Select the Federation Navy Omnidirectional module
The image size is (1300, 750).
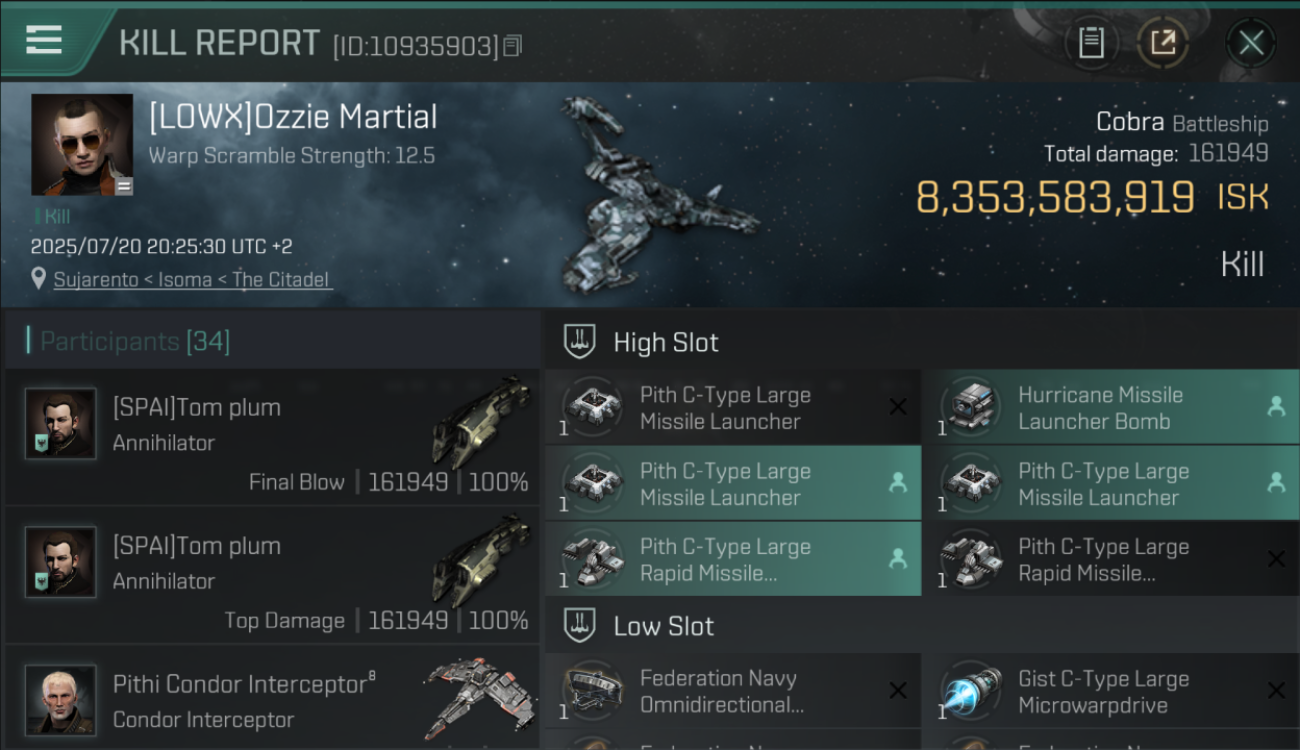733,691
